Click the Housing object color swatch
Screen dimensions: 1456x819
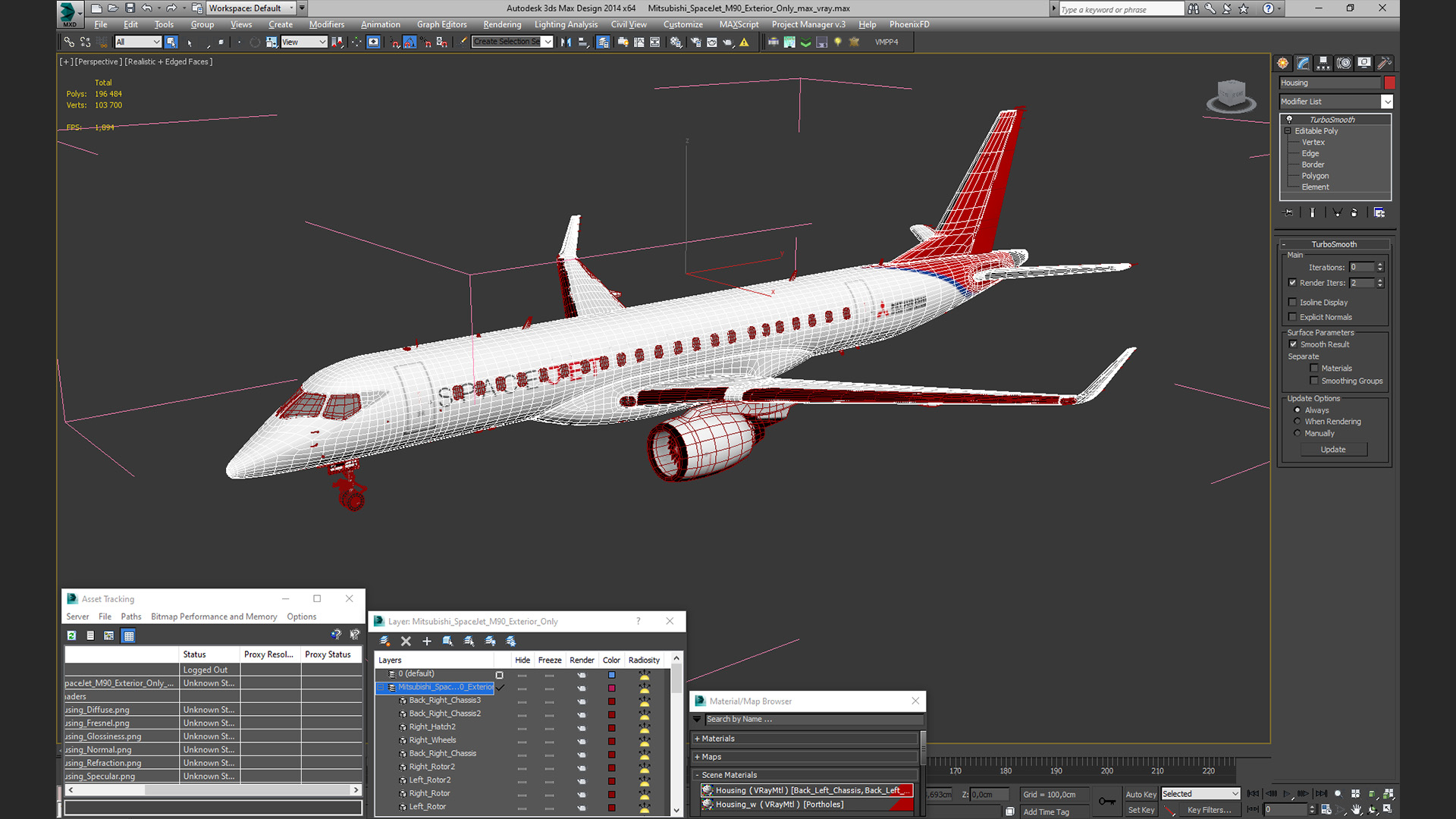(x=1389, y=83)
